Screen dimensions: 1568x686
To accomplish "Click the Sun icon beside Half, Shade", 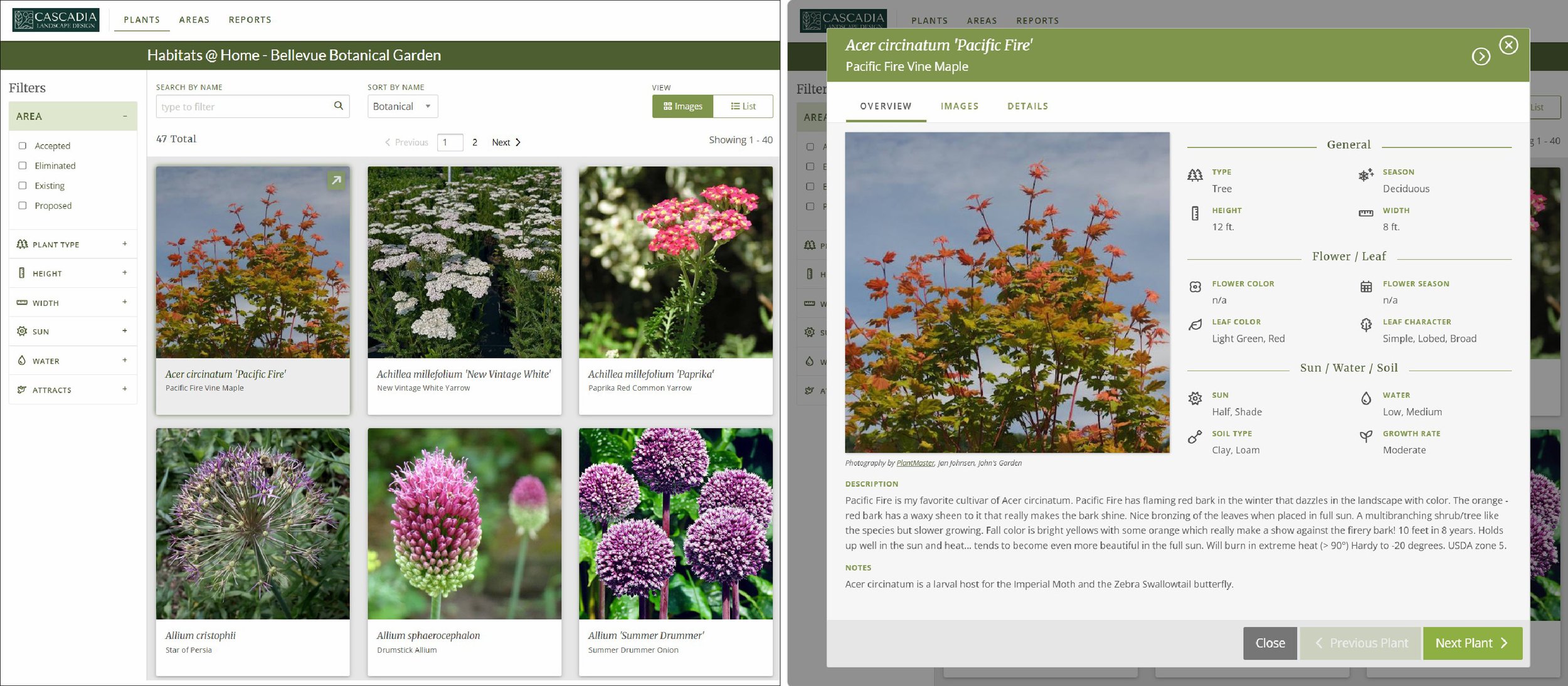I will tap(1195, 398).
